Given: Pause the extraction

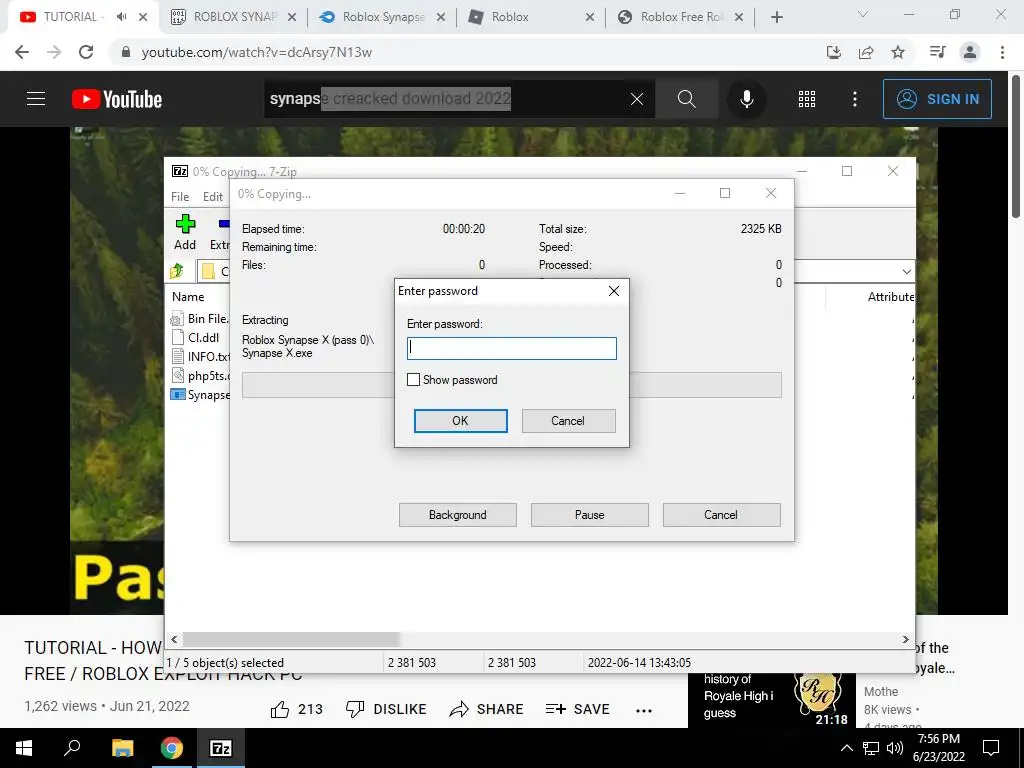Looking at the screenshot, I should (x=590, y=515).
